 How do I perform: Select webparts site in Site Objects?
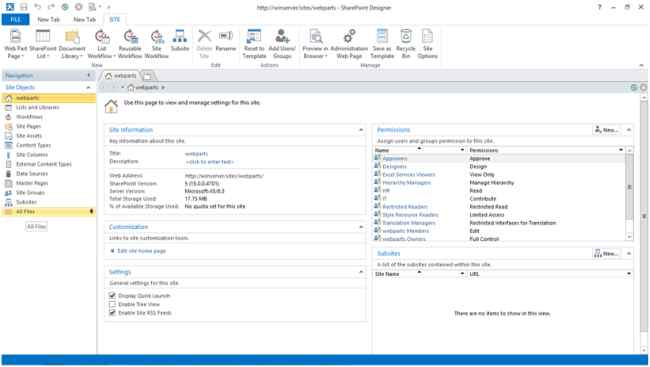[x=49, y=98]
